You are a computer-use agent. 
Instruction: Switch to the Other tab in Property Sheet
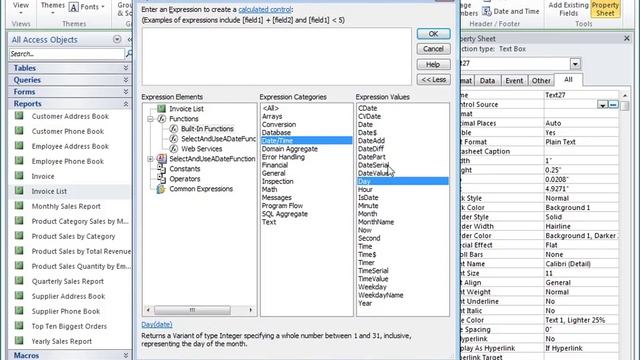click(541, 80)
